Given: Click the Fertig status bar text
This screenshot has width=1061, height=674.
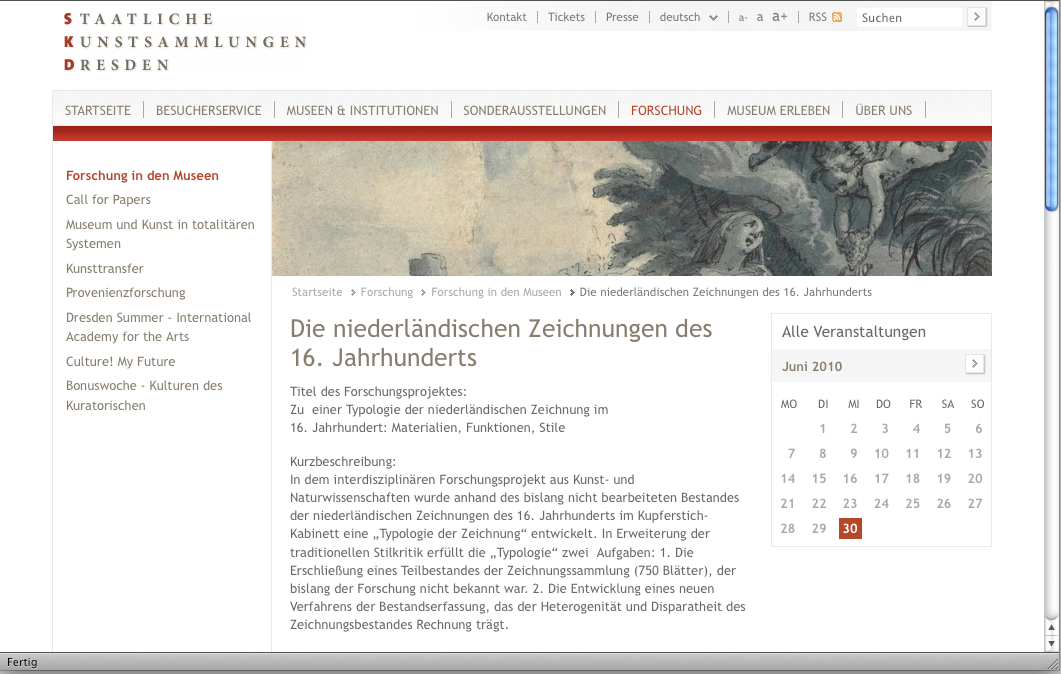Looking at the screenshot, I should [22, 662].
